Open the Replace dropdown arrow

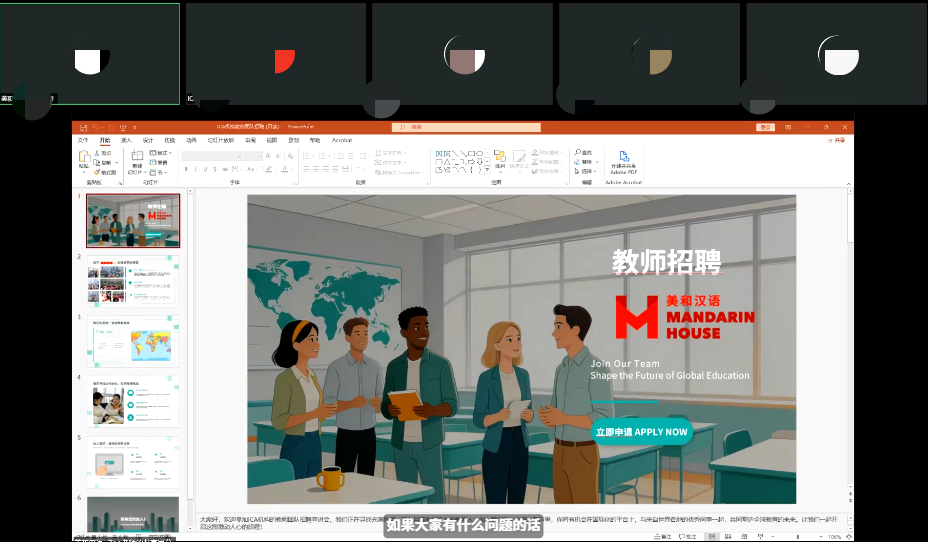point(597,162)
